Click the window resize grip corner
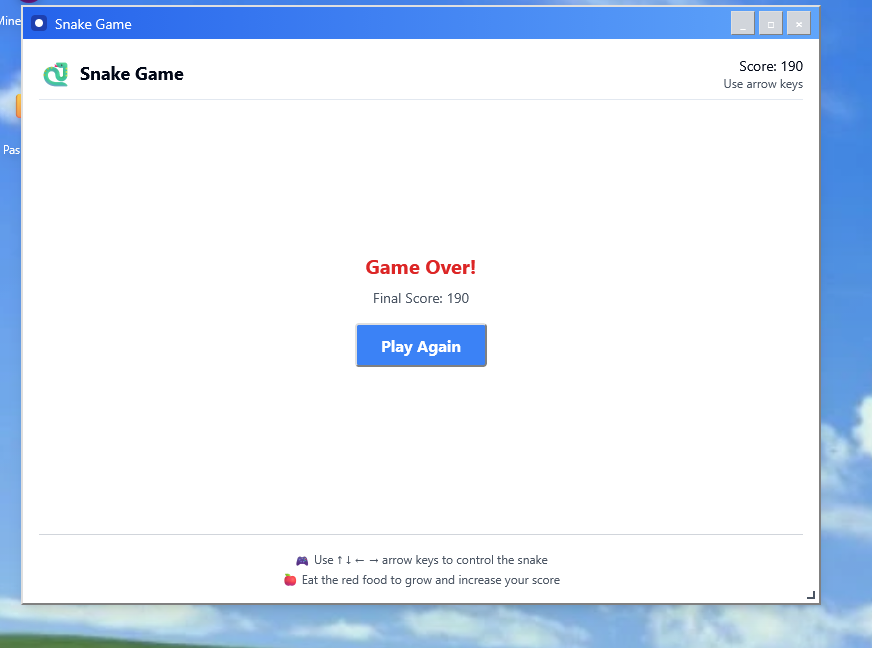Screen dimensions: 872x648 tap(811, 595)
